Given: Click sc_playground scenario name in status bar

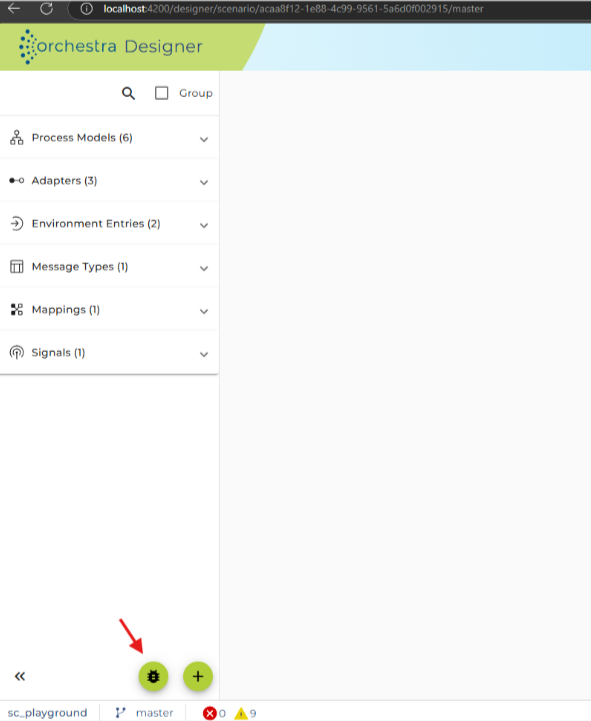Looking at the screenshot, I should (x=47, y=713).
